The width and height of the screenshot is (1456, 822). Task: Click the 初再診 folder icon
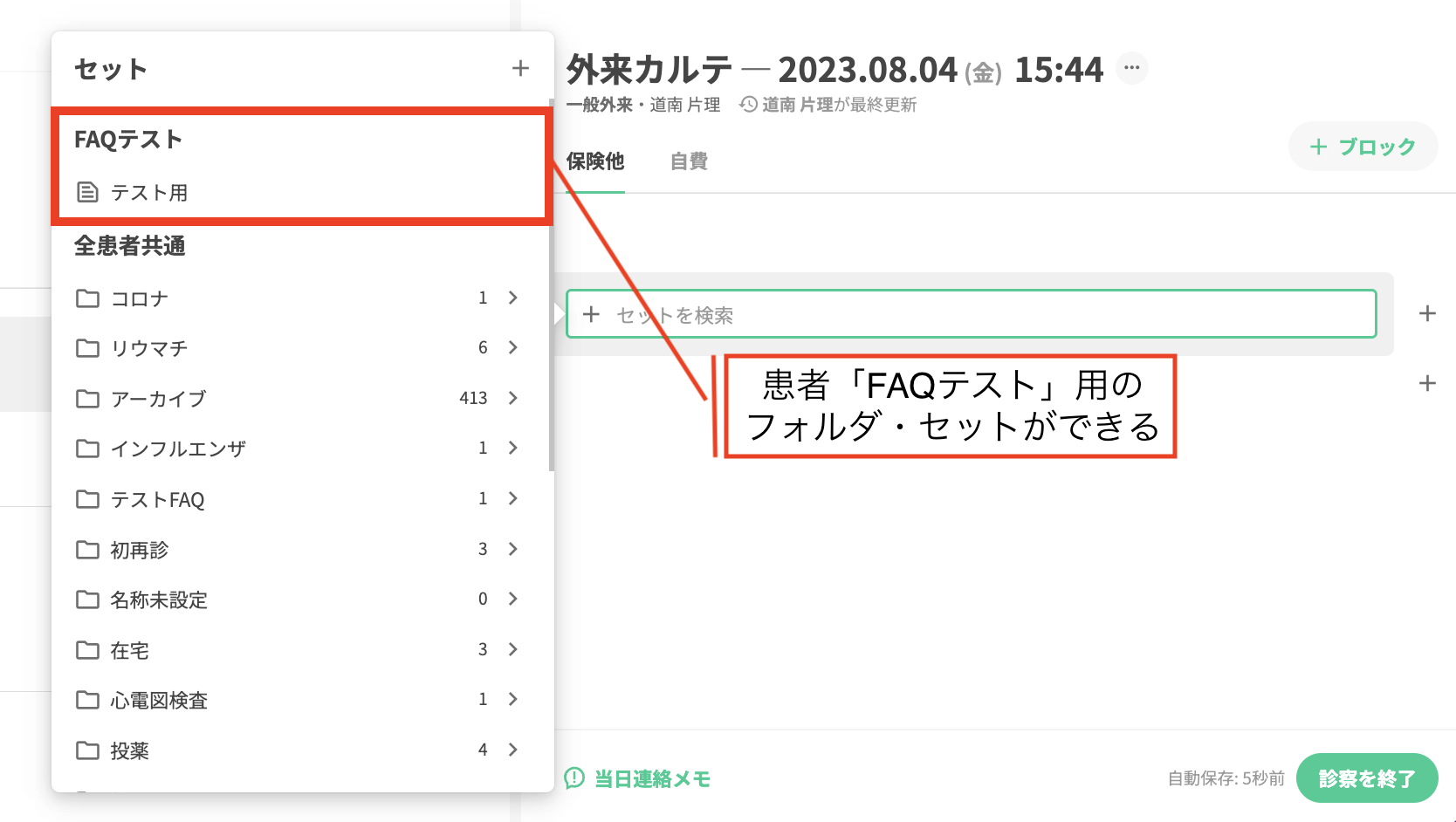click(x=87, y=550)
